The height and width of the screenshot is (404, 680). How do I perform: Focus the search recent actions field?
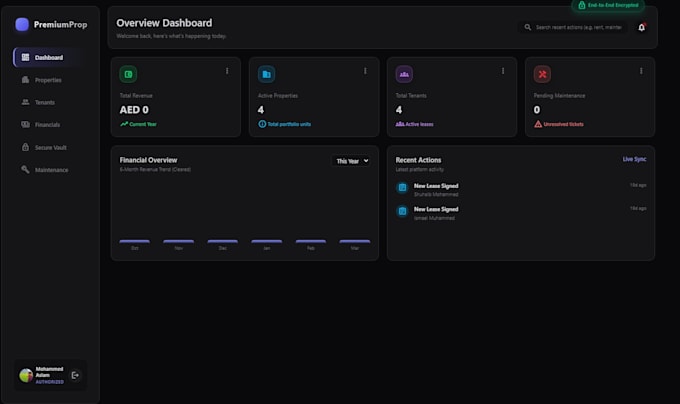[572, 27]
